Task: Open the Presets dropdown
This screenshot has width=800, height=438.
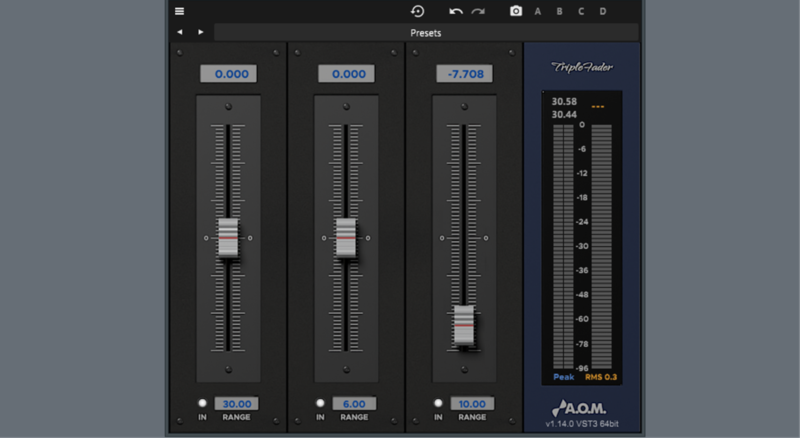Action: point(426,32)
